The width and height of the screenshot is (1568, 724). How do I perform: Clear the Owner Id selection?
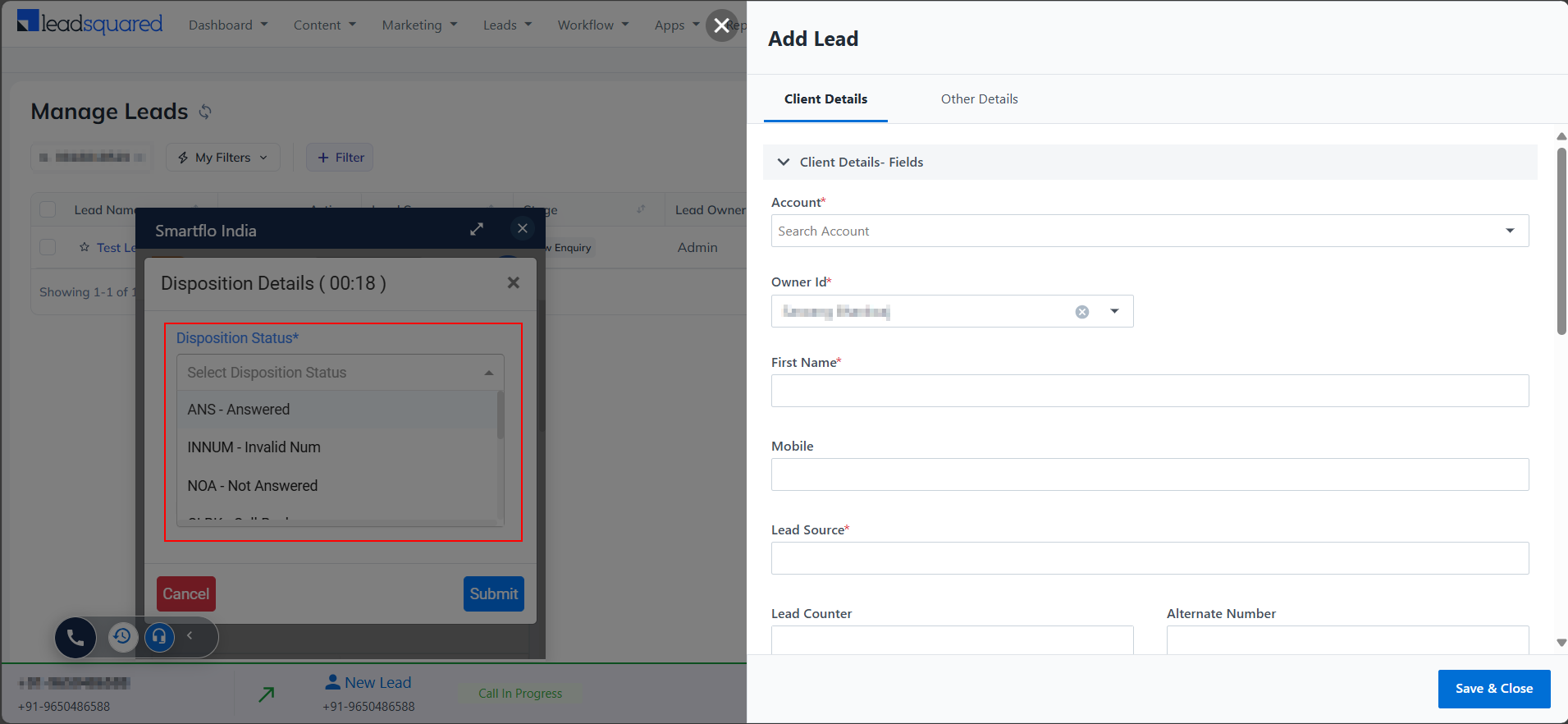[1082, 312]
